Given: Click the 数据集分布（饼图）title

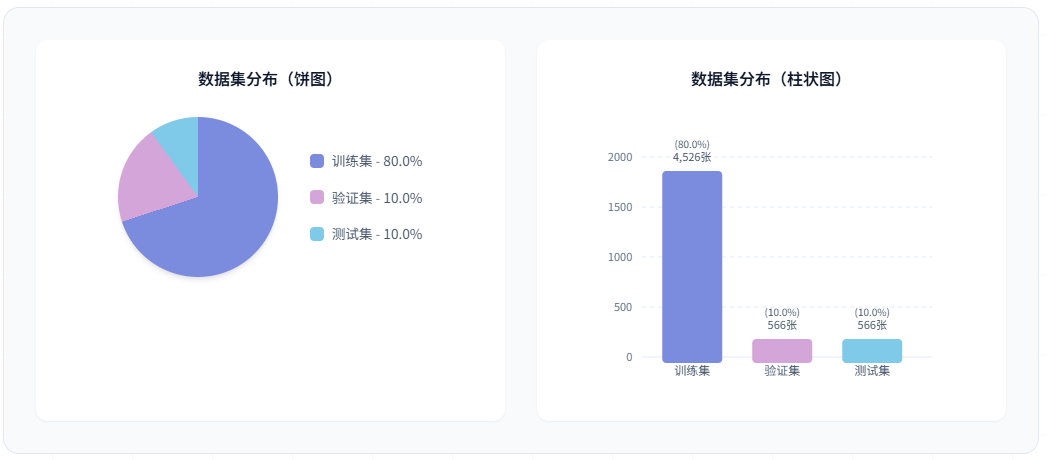Looking at the screenshot, I should point(270,80).
